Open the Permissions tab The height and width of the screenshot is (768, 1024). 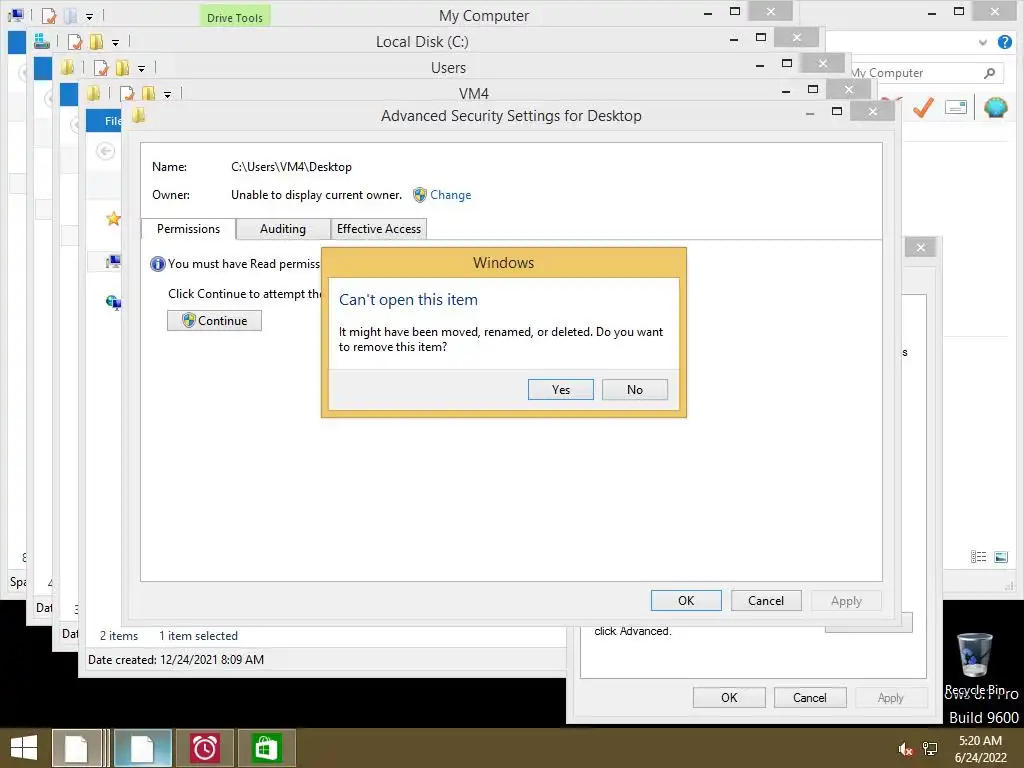(x=188, y=229)
